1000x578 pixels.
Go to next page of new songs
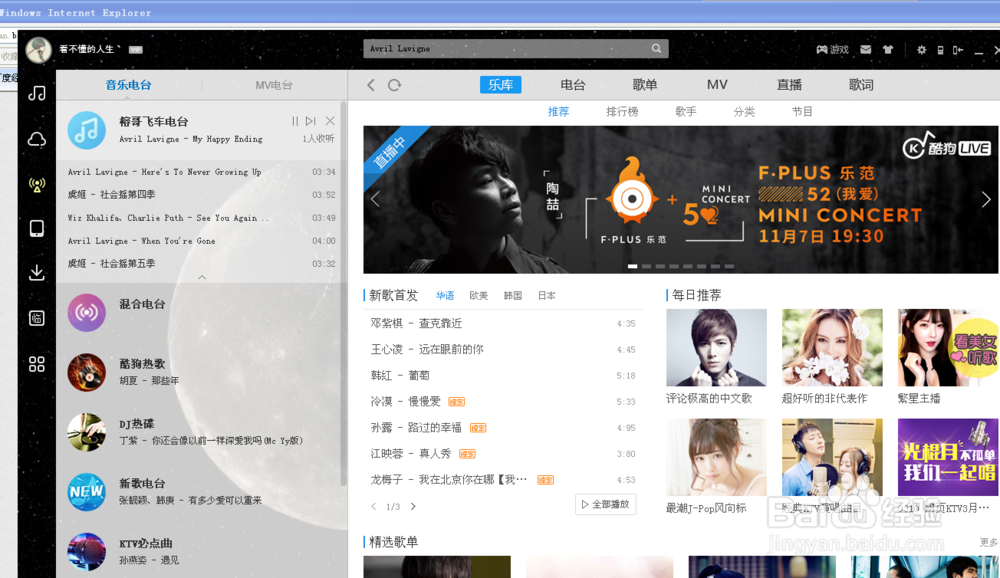point(413,507)
